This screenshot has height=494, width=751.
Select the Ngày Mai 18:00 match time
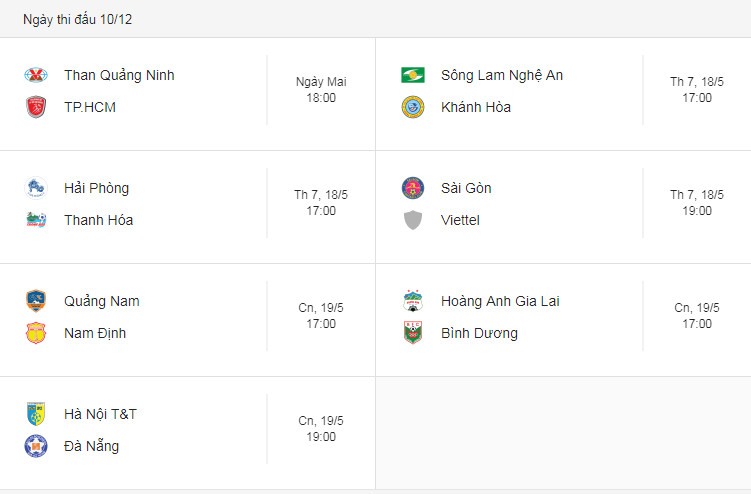click(321, 90)
